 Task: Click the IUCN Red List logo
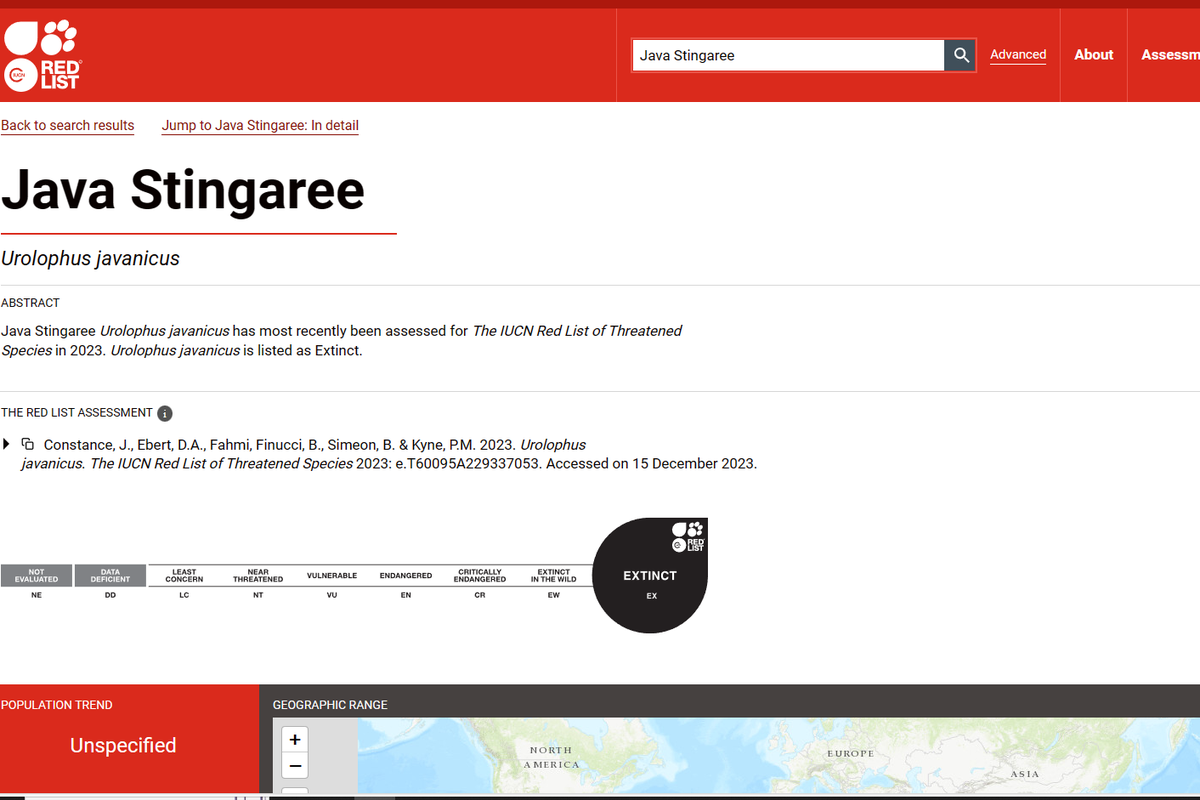pyautogui.click(x=41, y=54)
